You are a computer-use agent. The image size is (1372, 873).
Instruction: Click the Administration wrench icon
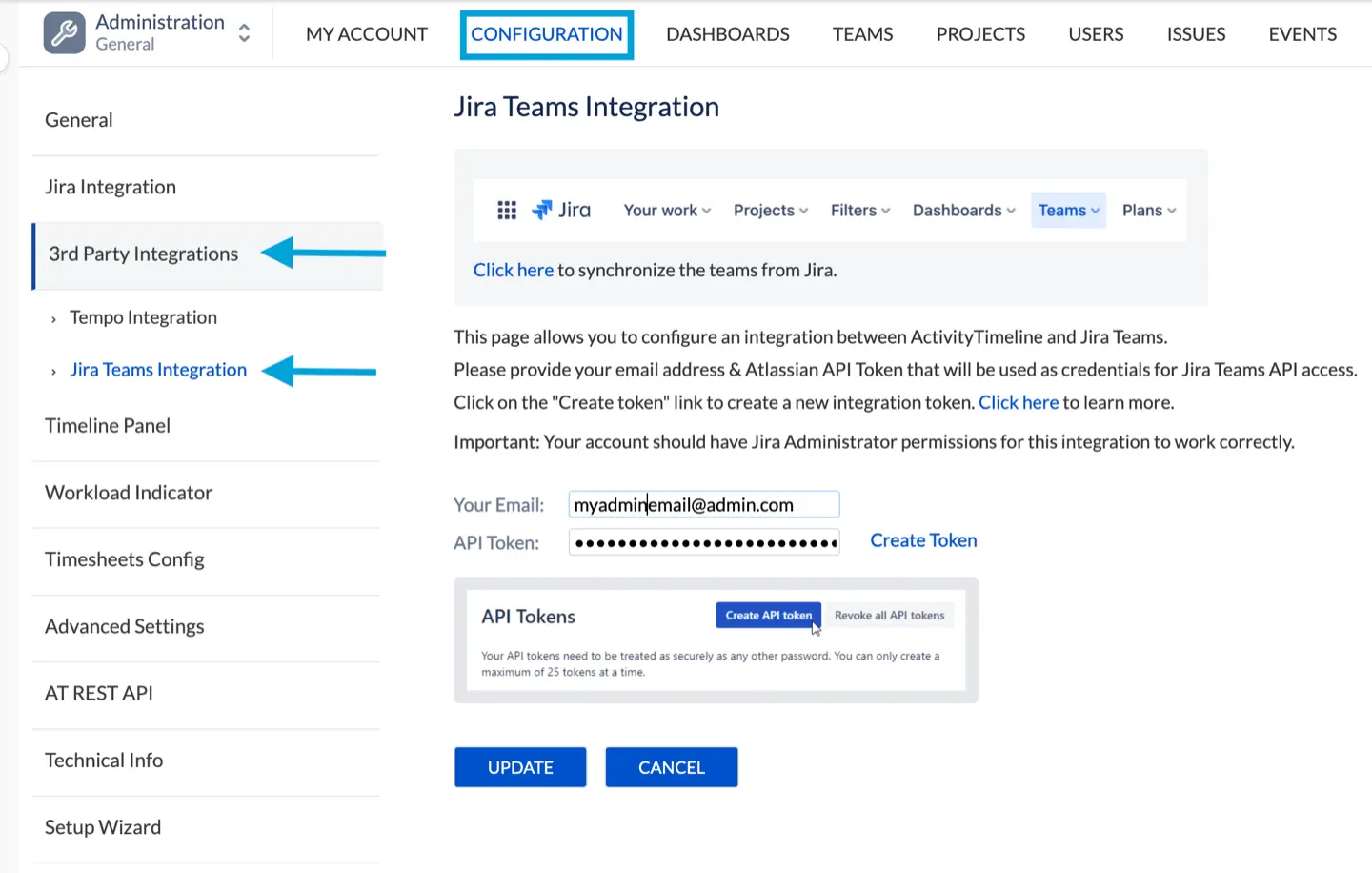[64, 33]
